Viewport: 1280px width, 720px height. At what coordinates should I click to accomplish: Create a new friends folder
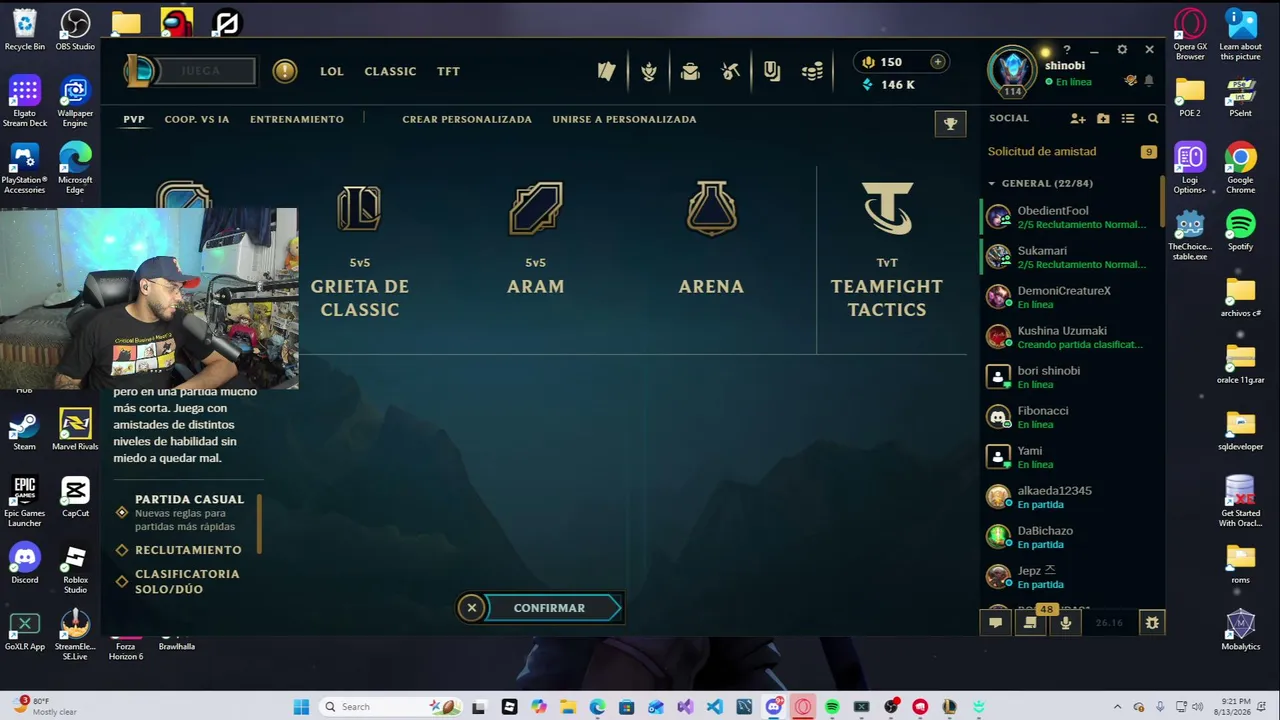click(x=1103, y=119)
